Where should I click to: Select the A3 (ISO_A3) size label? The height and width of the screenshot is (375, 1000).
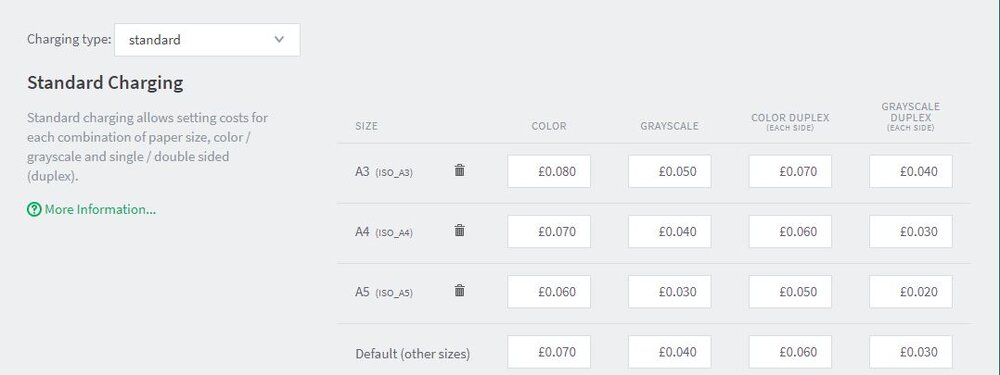pos(384,172)
